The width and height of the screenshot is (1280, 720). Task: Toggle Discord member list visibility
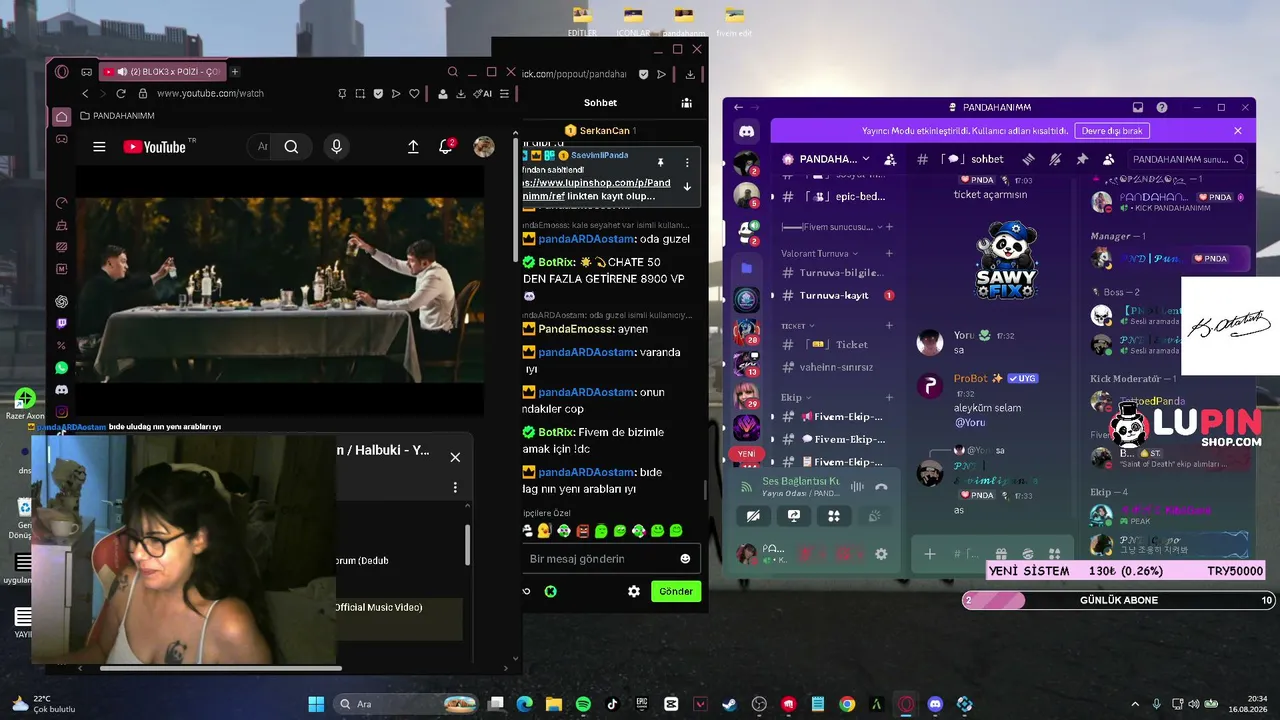pyautogui.click(x=1108, y=159)
